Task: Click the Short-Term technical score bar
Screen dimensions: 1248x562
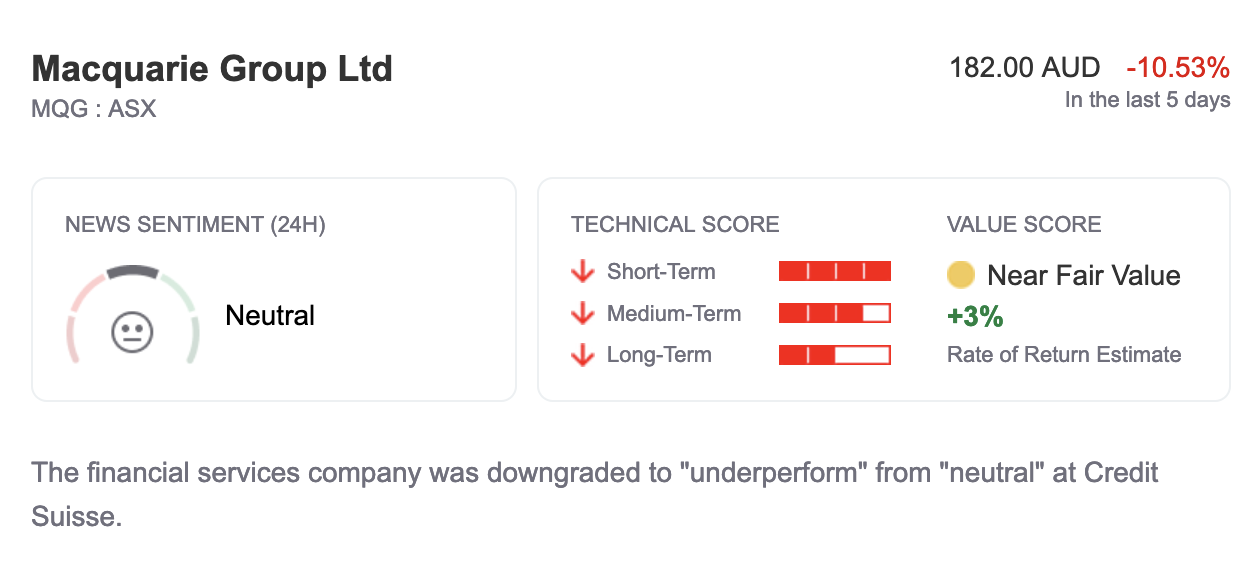Action: point(834,272)
